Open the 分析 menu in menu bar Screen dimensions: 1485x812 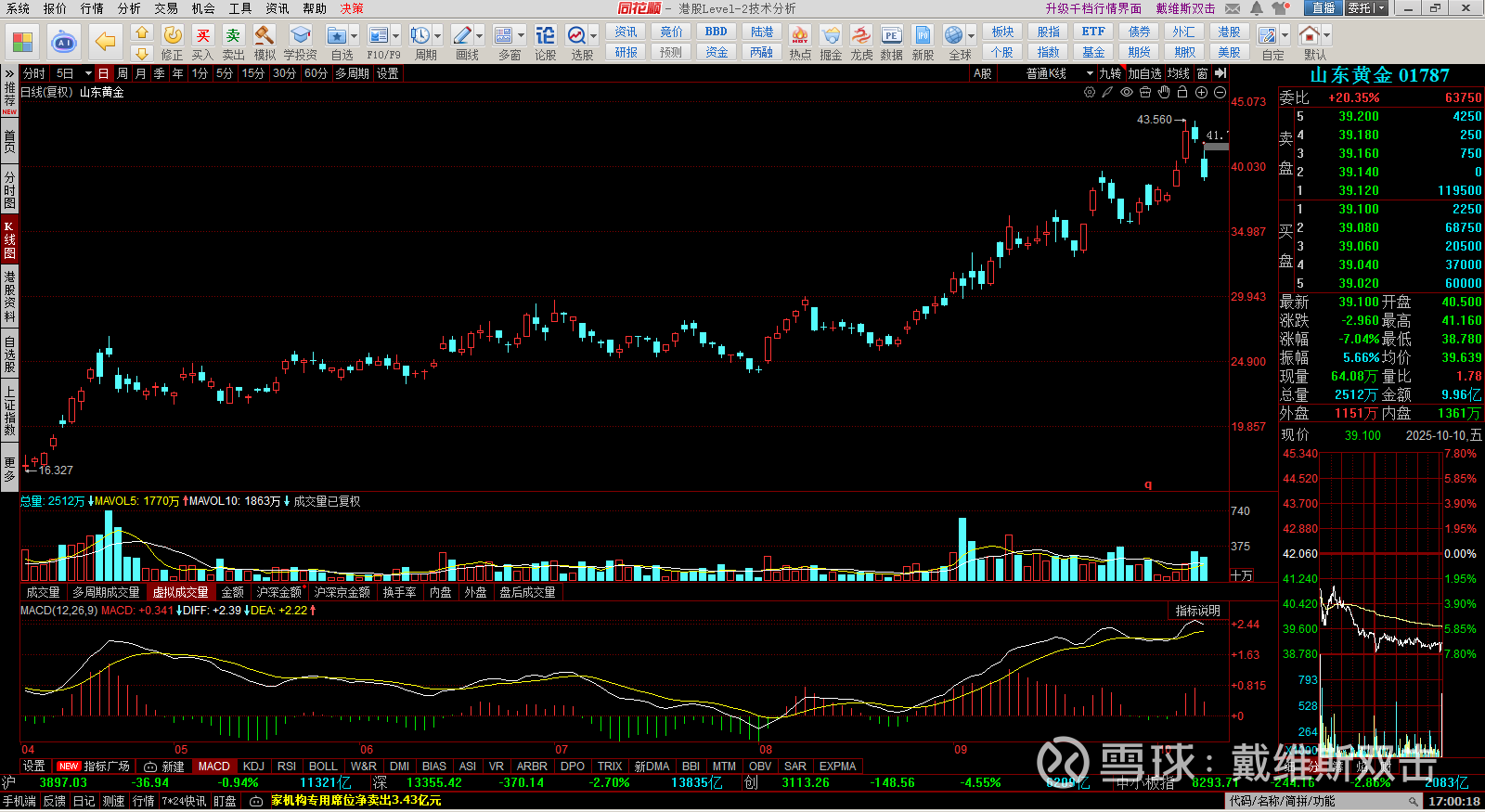pyautogui.click(x=129, y=8)
